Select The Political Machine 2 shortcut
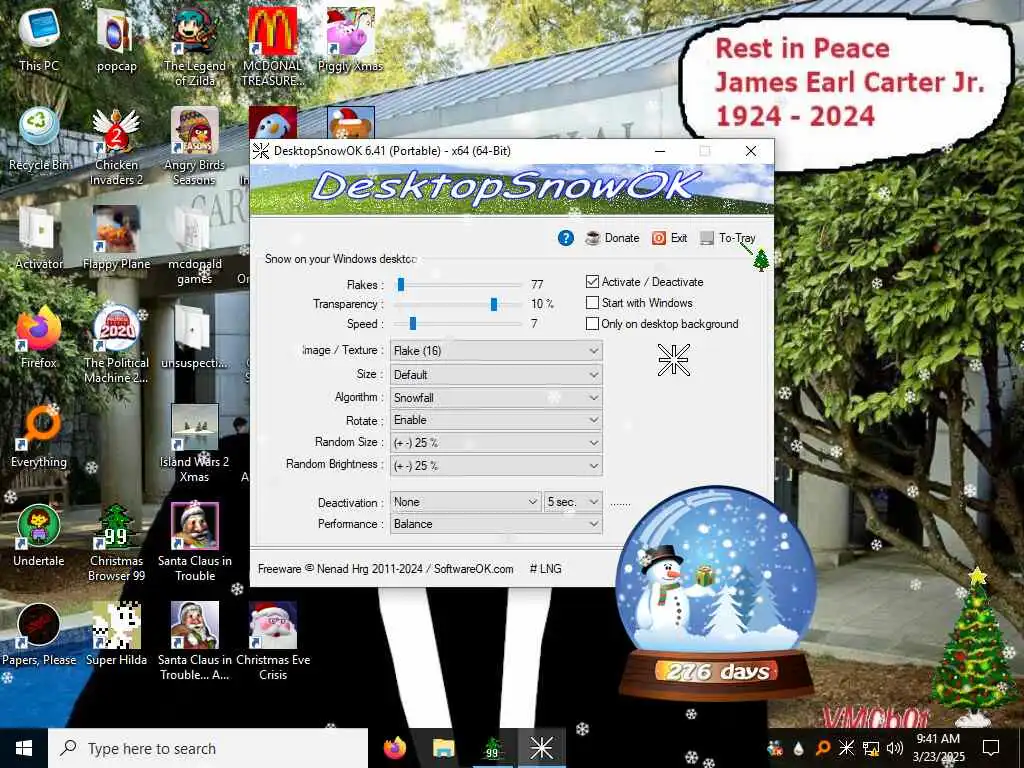The width and height of the screenshot is (1024, 768). click(x=116, y=345)
